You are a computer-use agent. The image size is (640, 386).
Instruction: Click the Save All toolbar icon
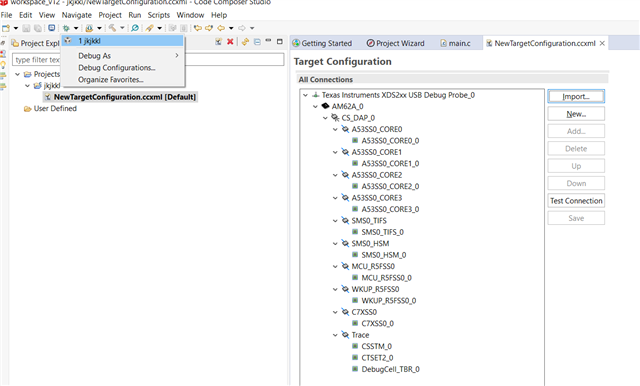pos(38,28)
